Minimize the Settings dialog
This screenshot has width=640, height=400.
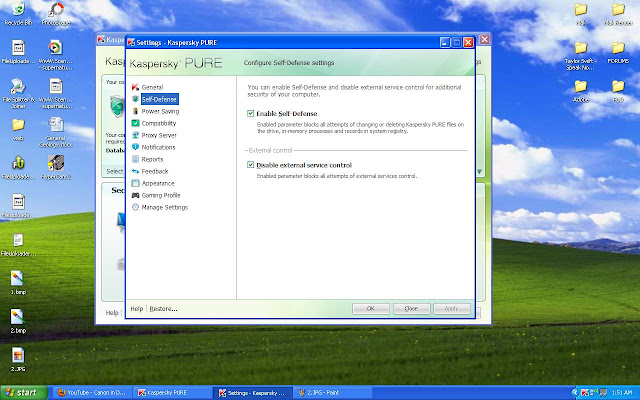(445, 42)
